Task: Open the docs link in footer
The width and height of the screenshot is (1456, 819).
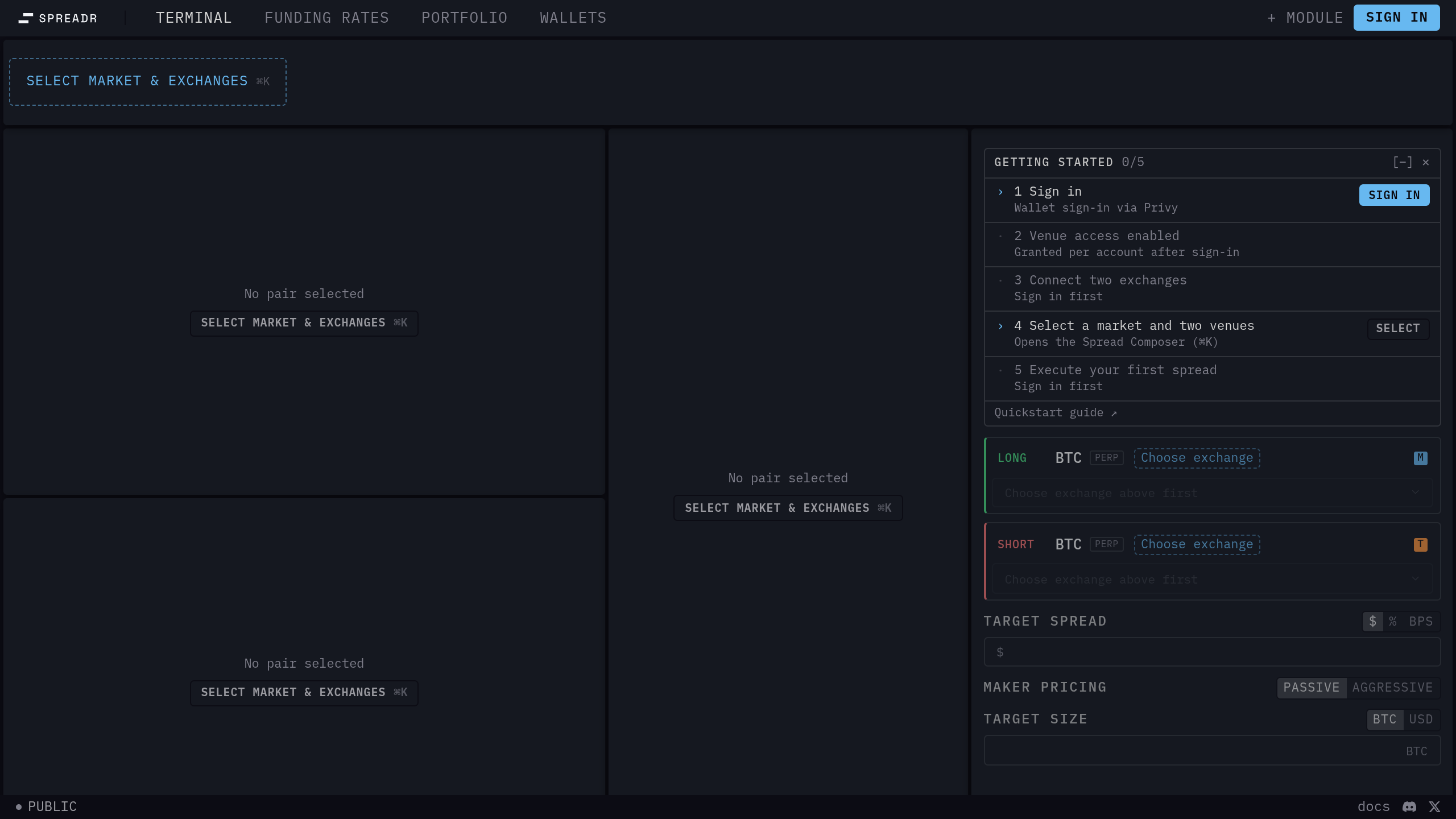Action: [1374, 806]
